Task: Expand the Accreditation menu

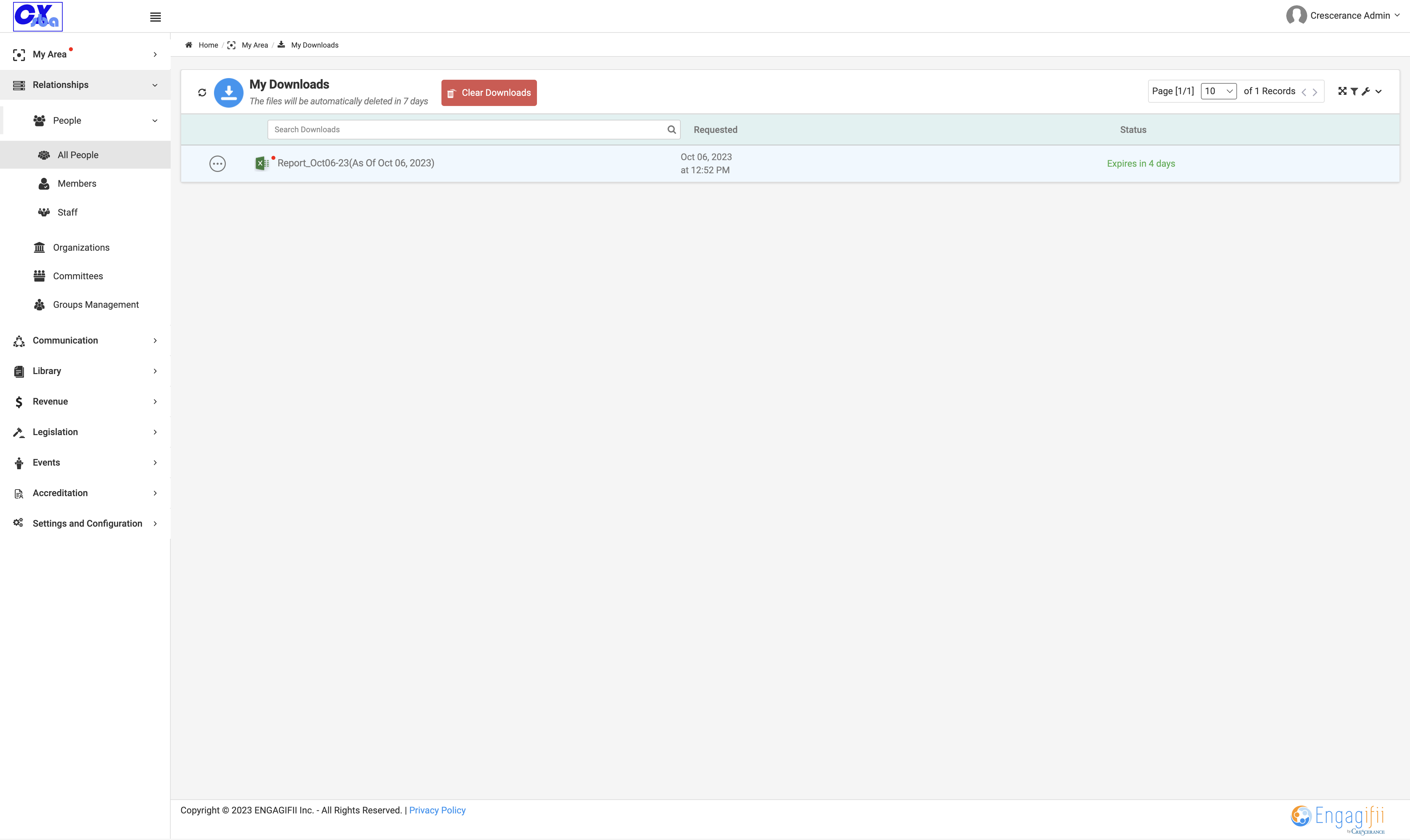Action: pyautogui.click(x=85, y=493)
